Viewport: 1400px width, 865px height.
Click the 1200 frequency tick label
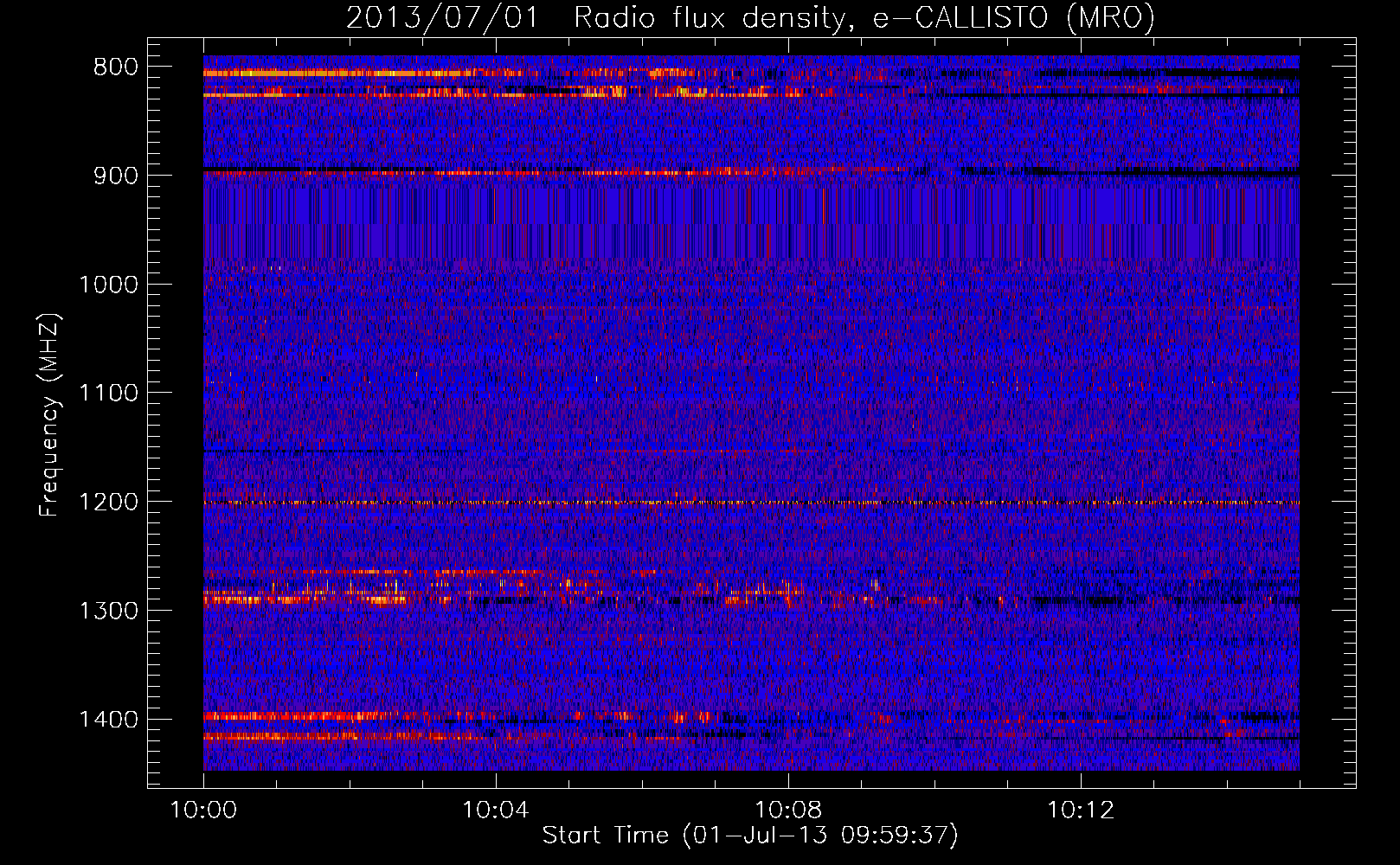tap(108, 503)
